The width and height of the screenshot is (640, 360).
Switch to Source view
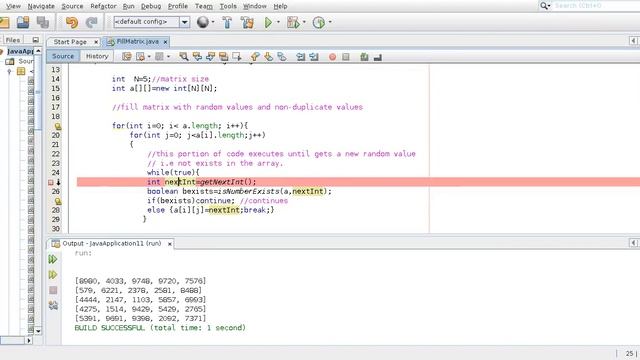point(63,56)
